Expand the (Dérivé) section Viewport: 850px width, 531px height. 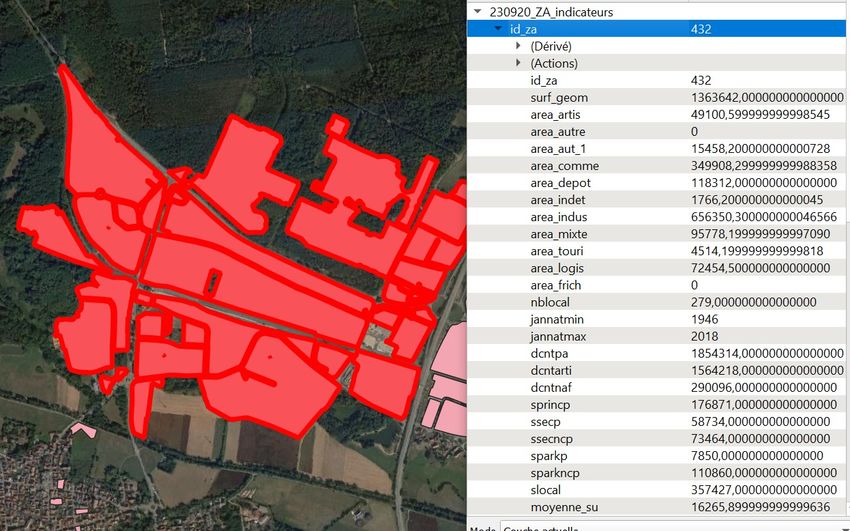point(518,46)
